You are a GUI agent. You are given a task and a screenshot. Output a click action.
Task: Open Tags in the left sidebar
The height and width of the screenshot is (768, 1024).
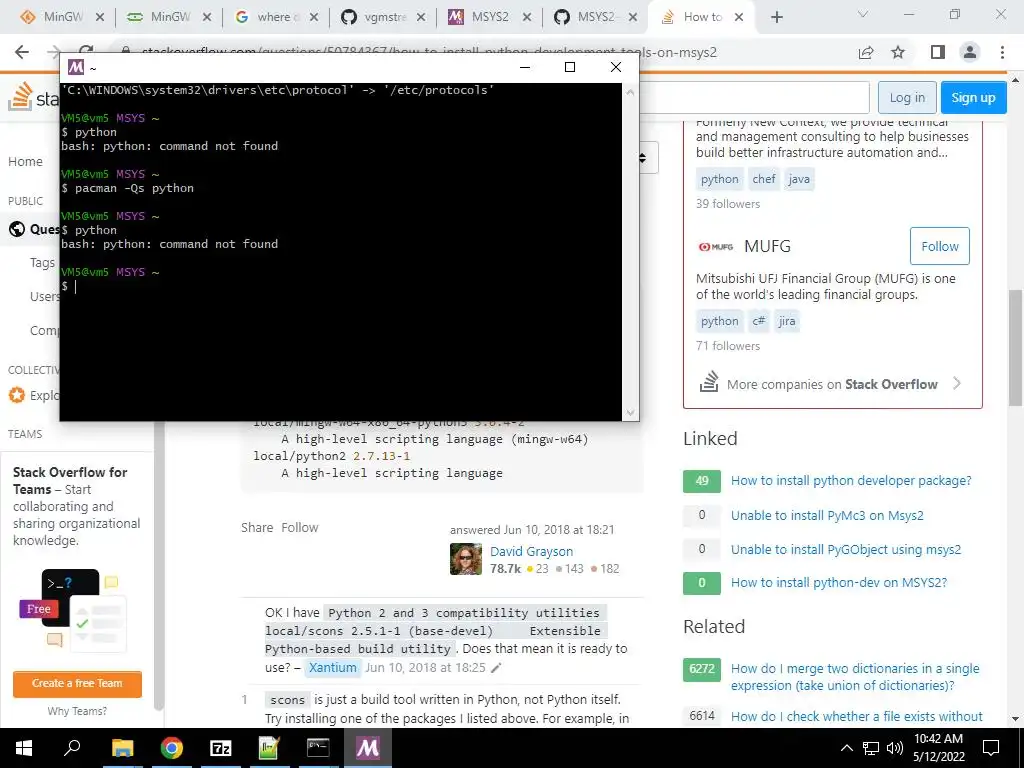tap(42, 263)
